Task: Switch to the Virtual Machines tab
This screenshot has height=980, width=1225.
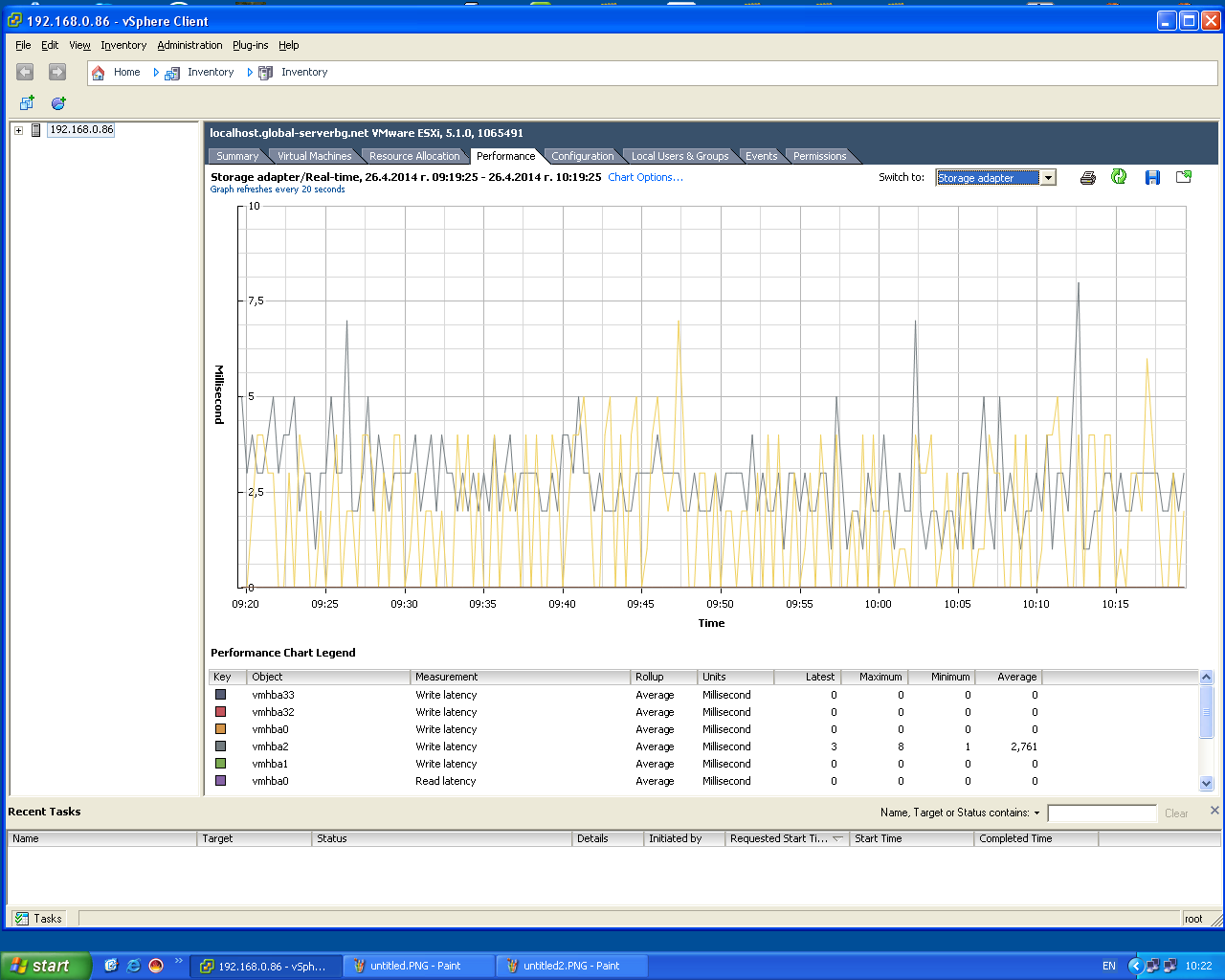Action: tap(314, 156)
